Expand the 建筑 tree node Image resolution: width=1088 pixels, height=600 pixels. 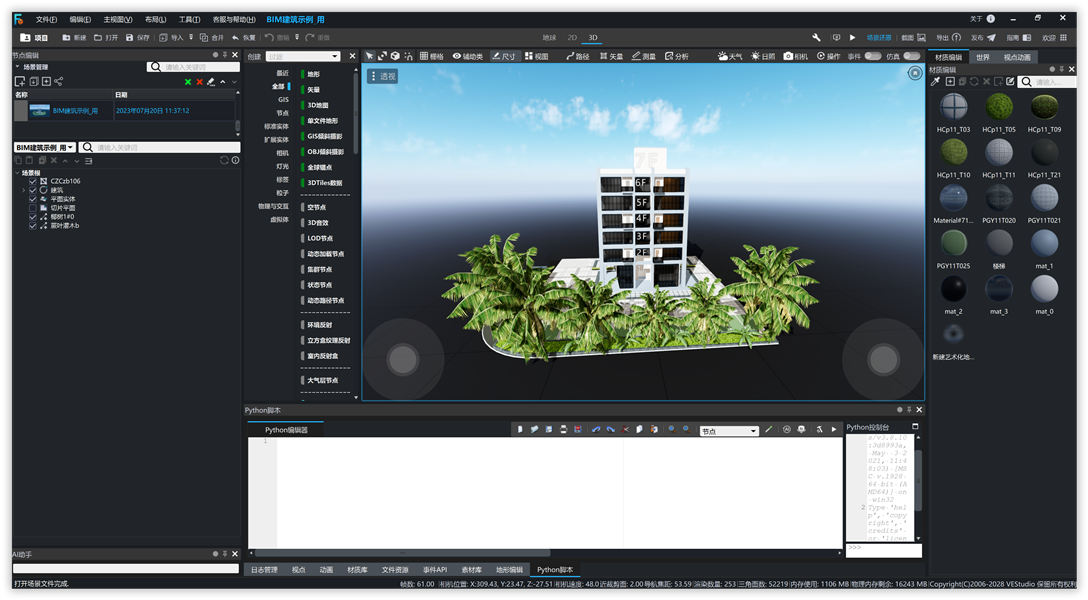[x=24, y=190]
